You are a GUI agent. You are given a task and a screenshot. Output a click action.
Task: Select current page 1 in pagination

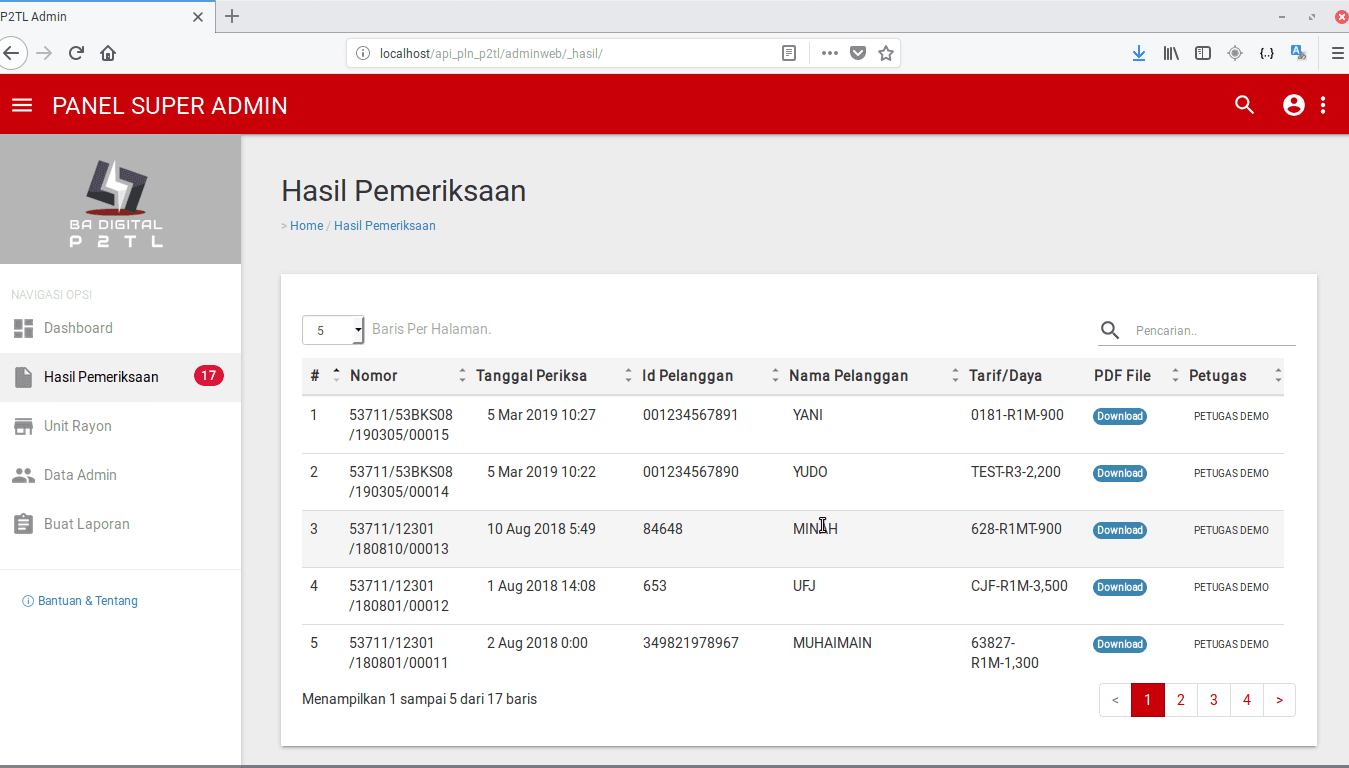click(x=1147, y=700)
